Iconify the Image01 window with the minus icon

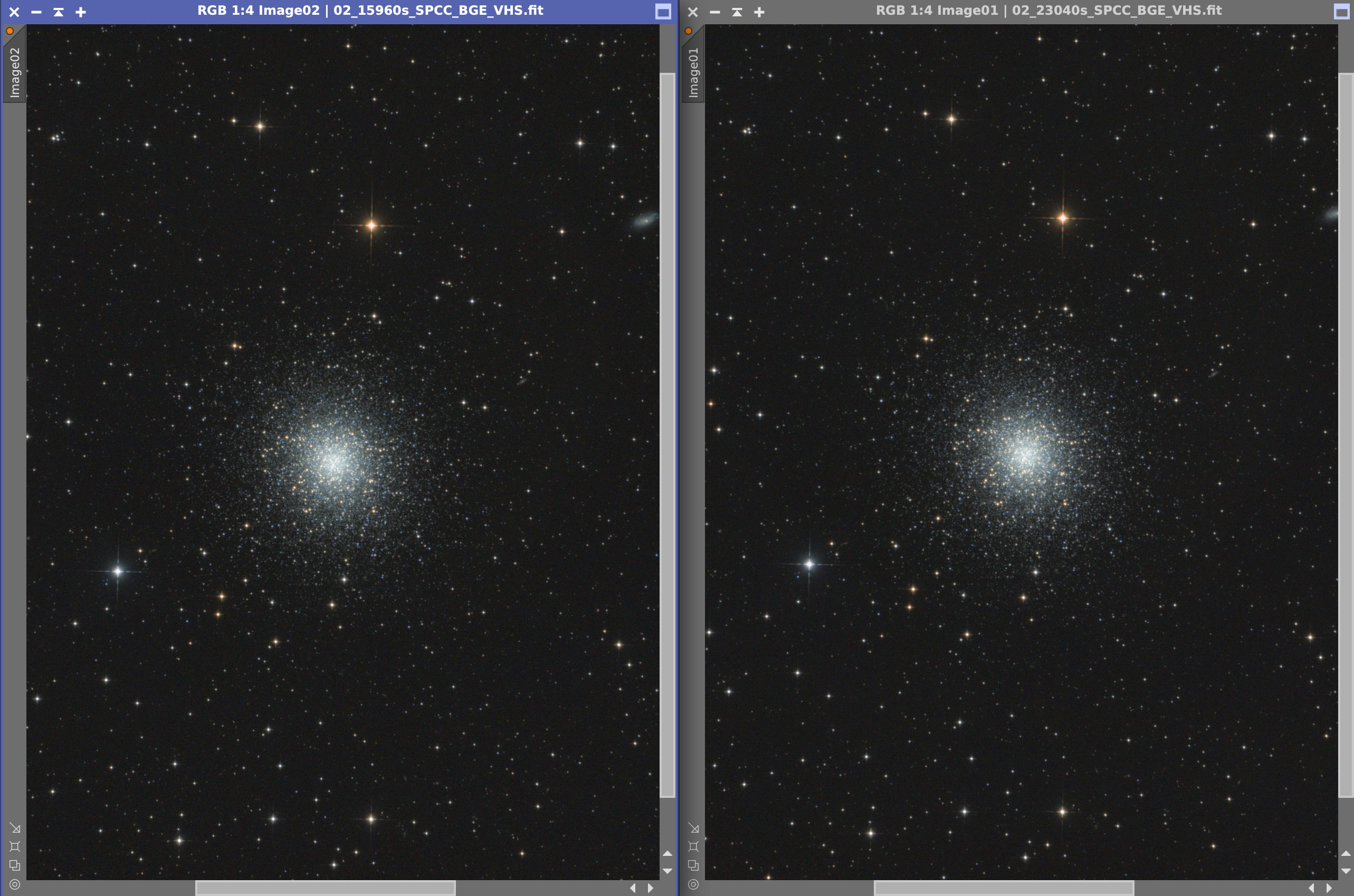pyautogui.click(x=714, y=12)
